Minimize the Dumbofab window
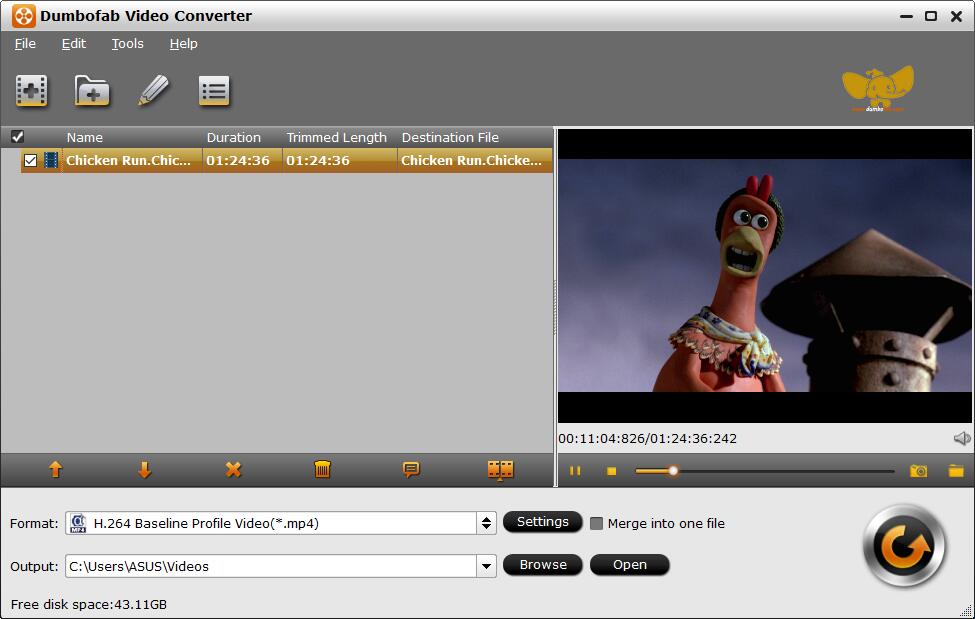Screen dimensions: 975x619 coord(906,16)
